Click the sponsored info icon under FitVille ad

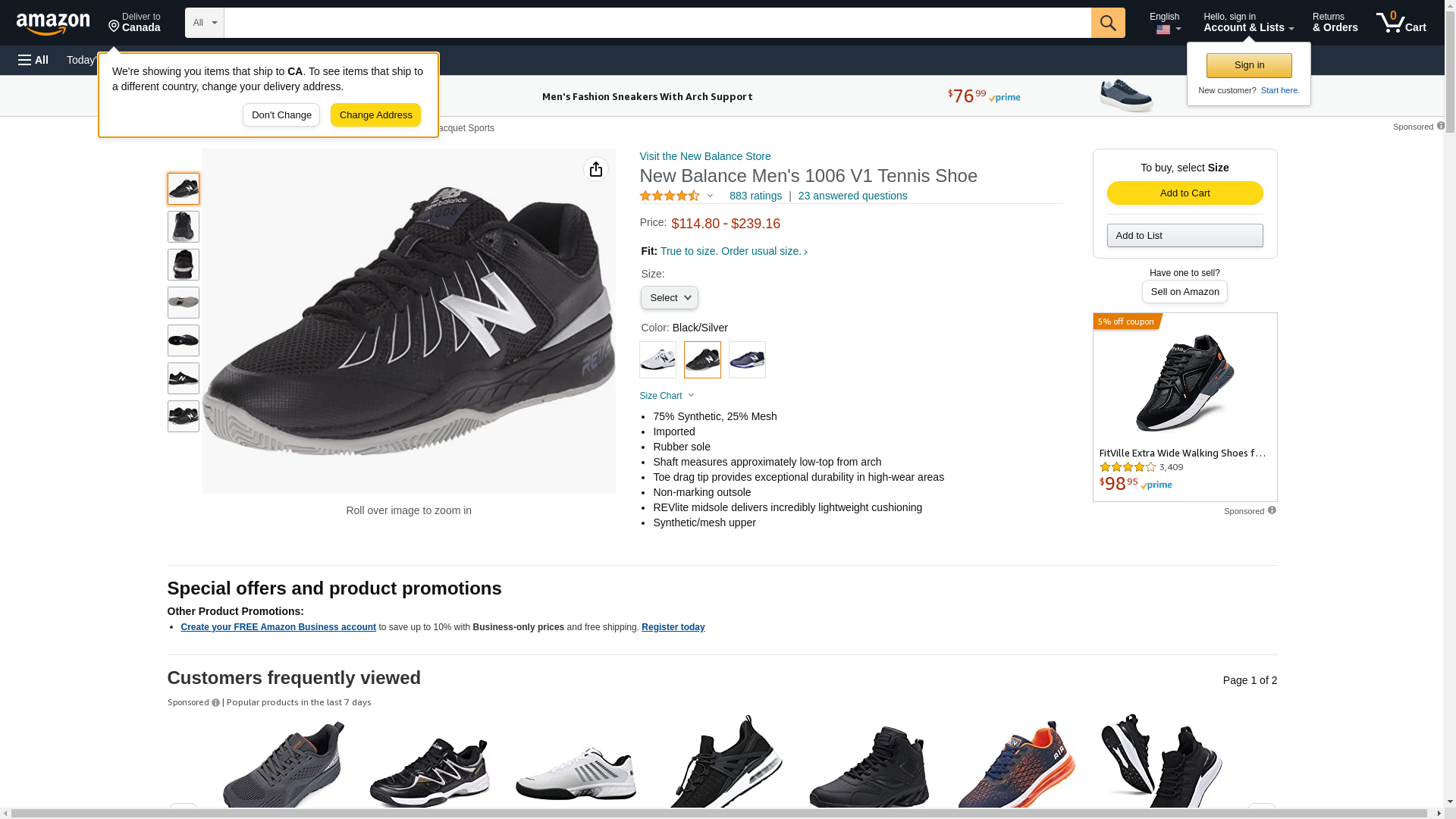click(1272, 510)
